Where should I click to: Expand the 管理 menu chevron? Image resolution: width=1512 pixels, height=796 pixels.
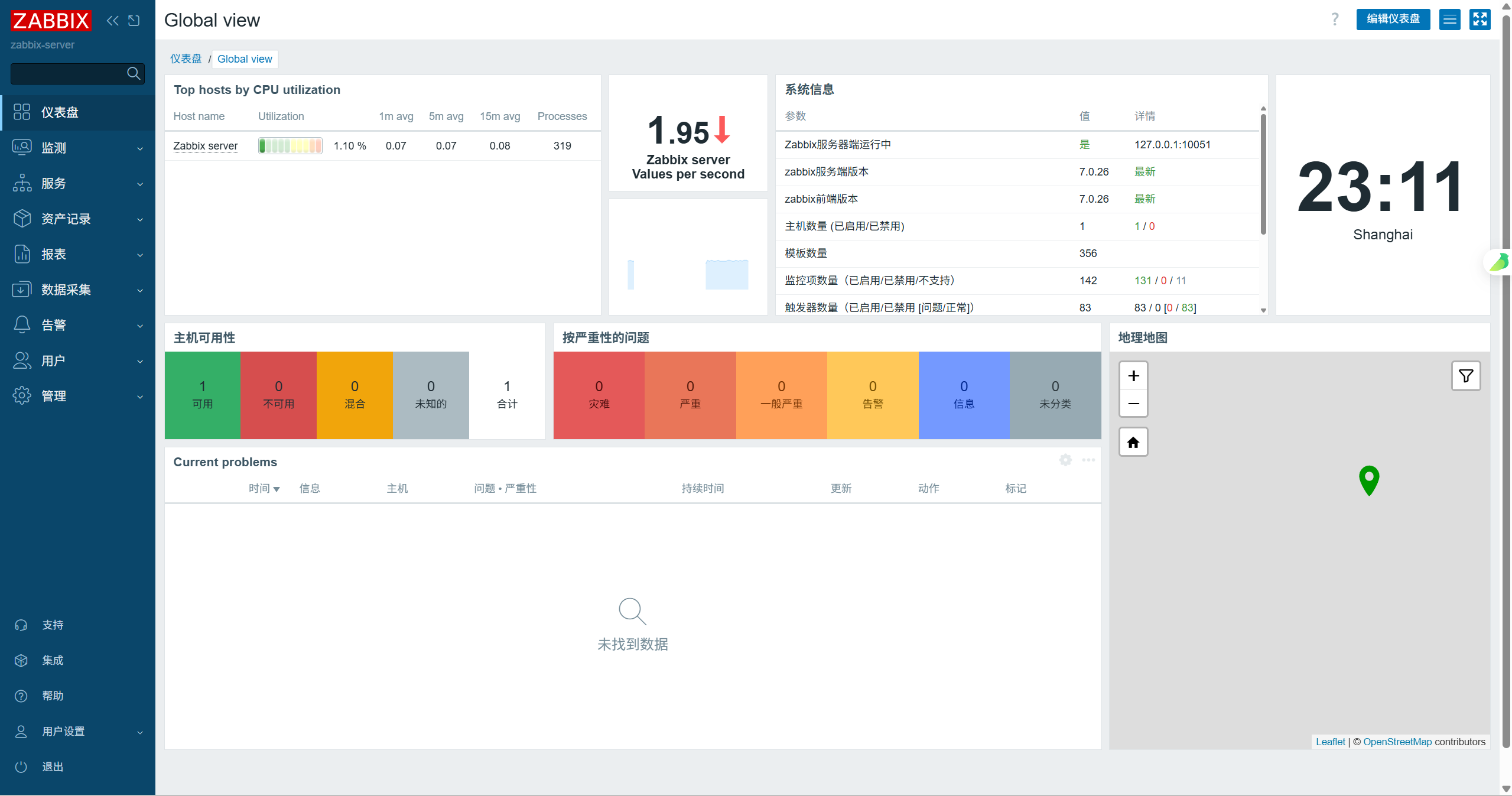(140, 397)
